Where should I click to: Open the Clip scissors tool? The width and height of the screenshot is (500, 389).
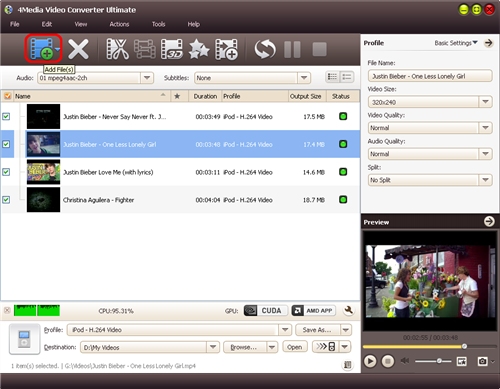click(117, 49)
